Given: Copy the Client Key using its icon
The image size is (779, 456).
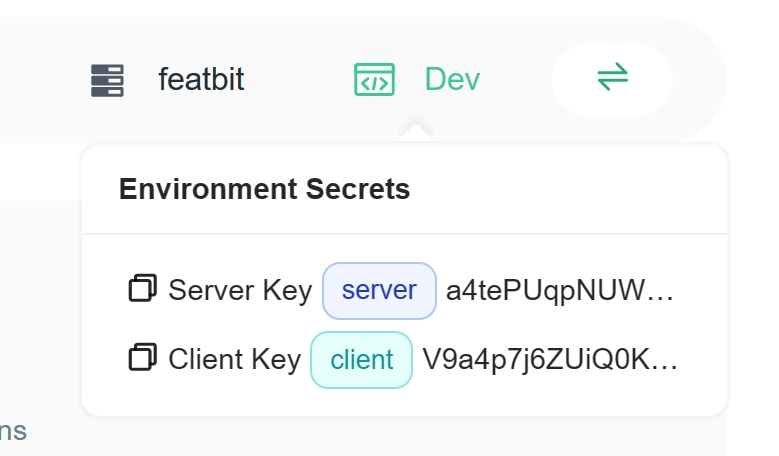Looking at the screenshot, I should tap(143, 358).
